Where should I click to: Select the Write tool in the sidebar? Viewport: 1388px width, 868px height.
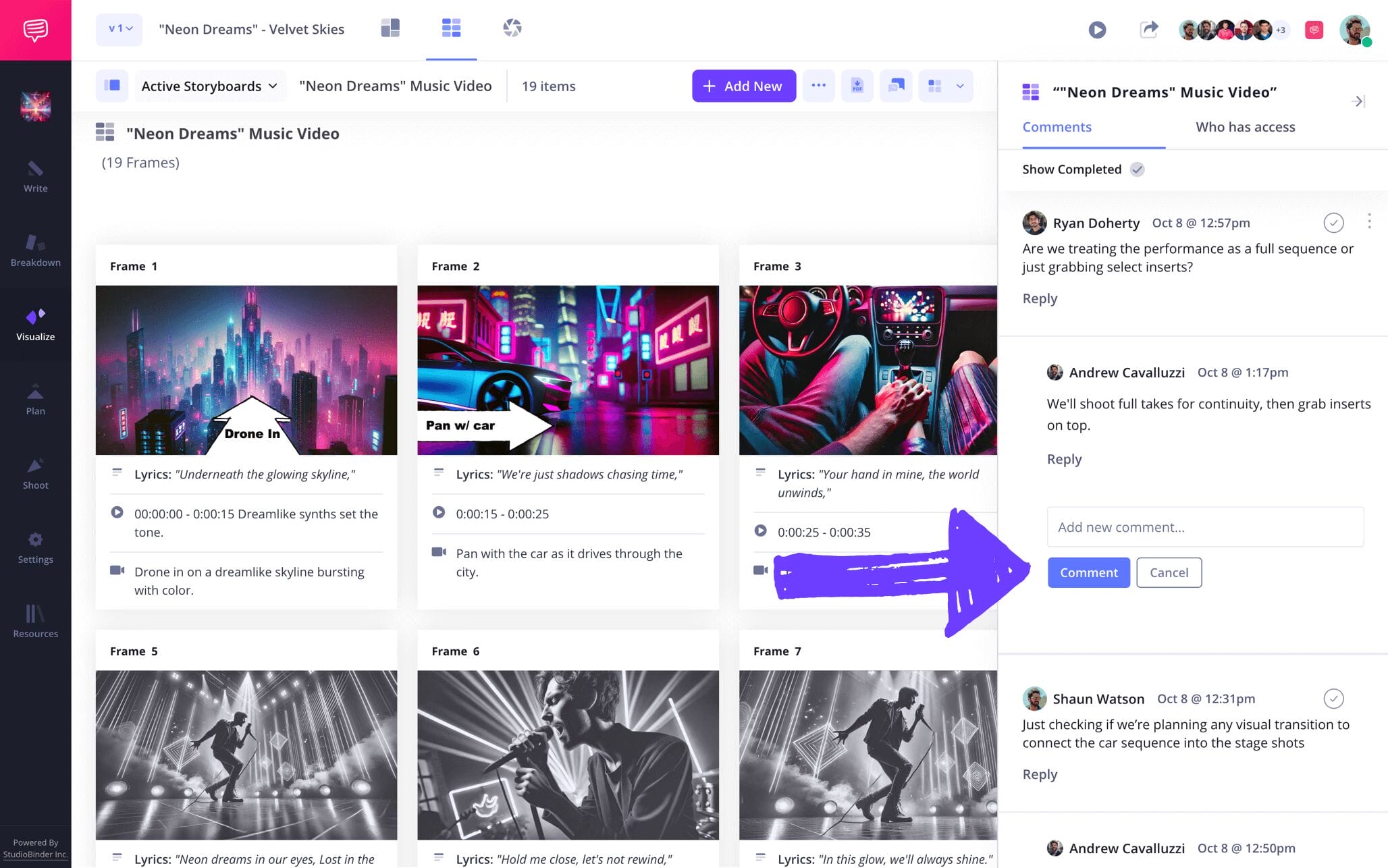pos(35,177)
